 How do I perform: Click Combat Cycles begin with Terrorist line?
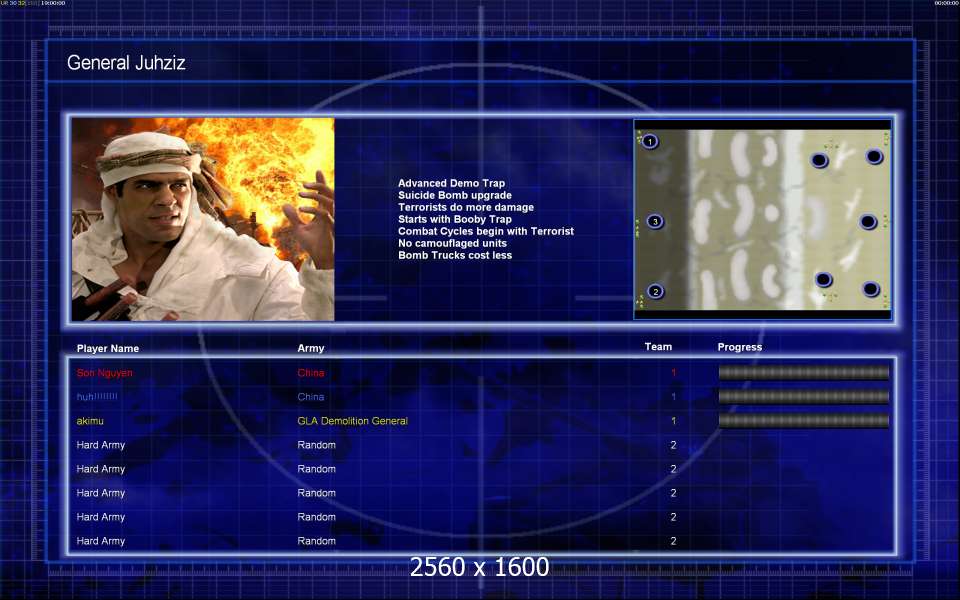coord(486,231)
